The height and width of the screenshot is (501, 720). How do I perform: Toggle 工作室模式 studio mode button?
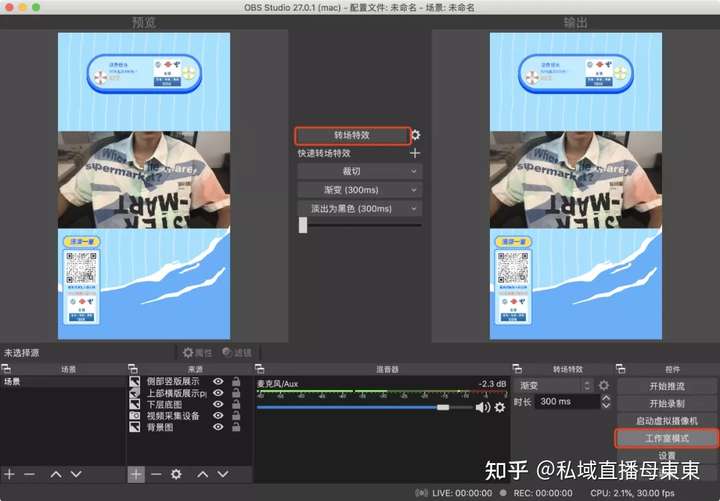[x=667, y=439]
